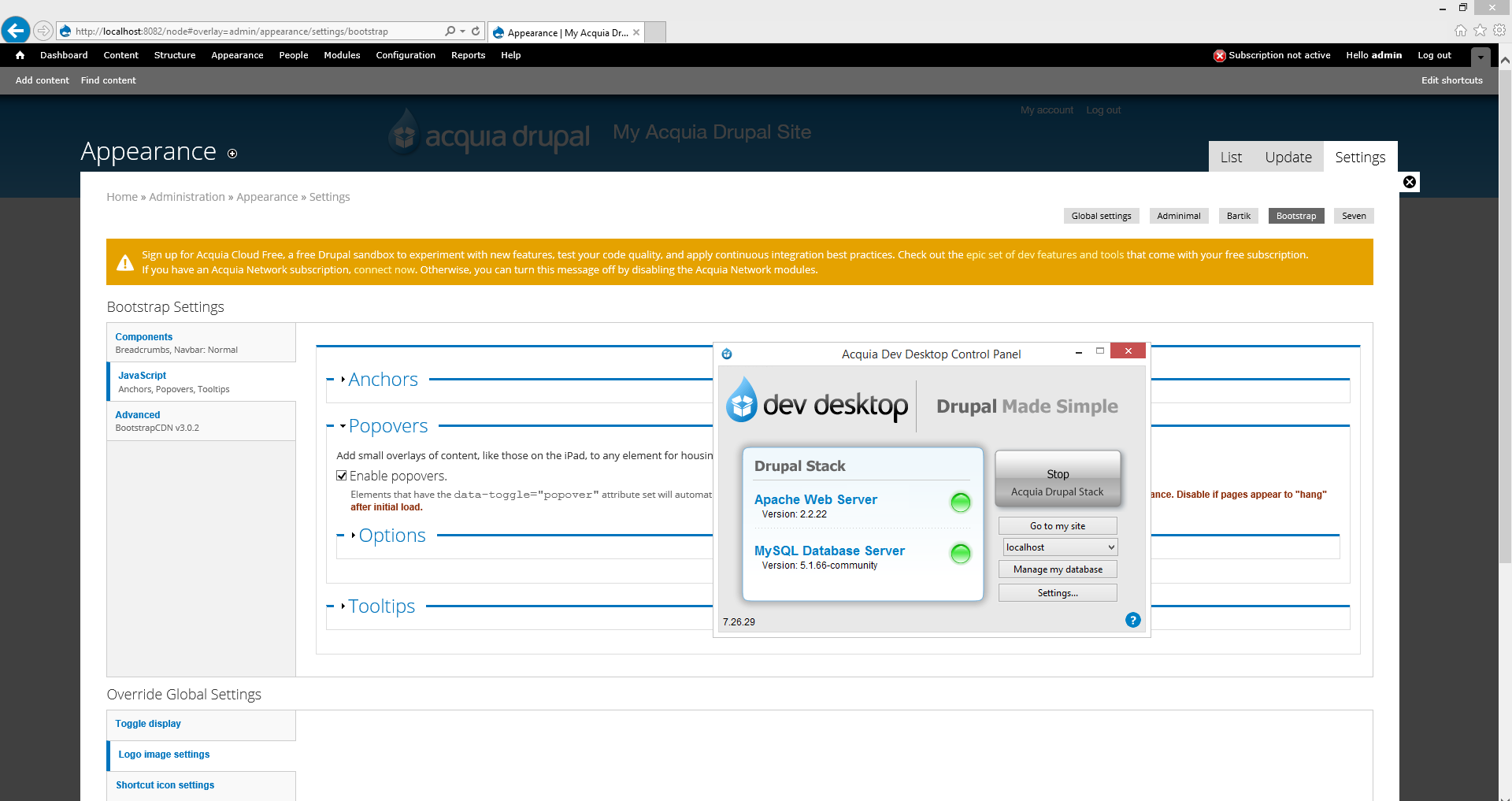Open the Advanced vertical tab

(x=202, y=421)
